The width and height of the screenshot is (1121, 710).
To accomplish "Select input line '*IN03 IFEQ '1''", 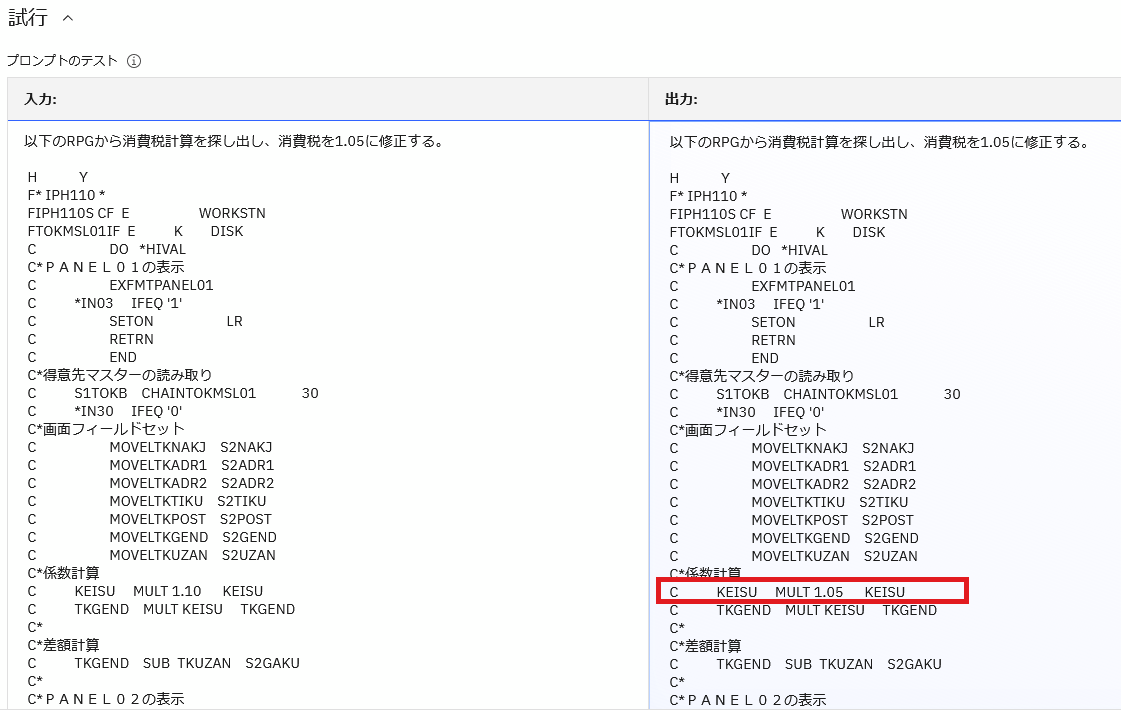I will [104, 304].
